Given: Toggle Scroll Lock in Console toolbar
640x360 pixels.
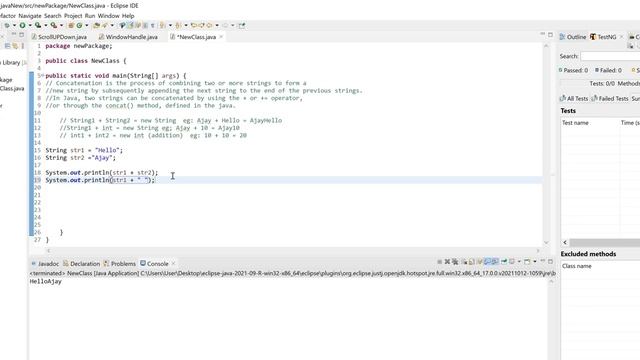Looking at the screenshot, I should (x=471, y=262).
